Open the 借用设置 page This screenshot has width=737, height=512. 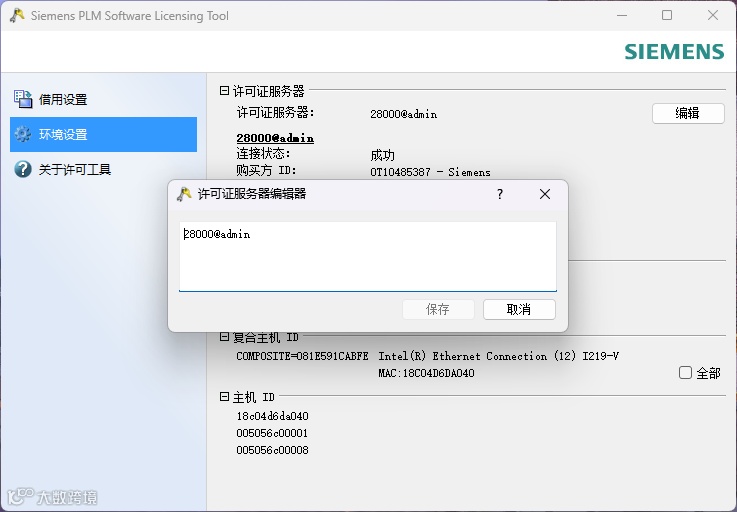[x=103, y=100]
